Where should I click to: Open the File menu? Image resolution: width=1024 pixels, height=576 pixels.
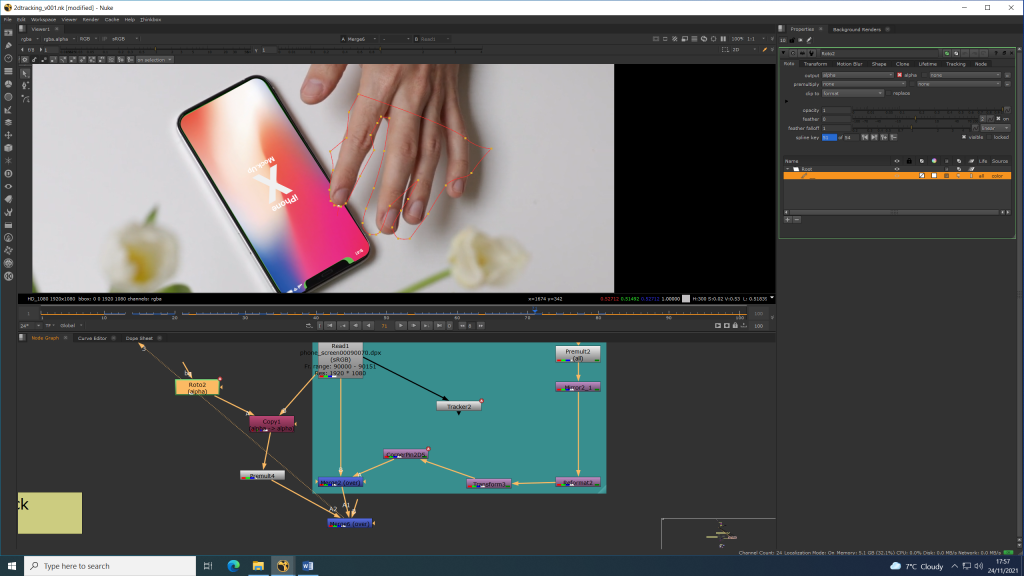coord(8,20)
